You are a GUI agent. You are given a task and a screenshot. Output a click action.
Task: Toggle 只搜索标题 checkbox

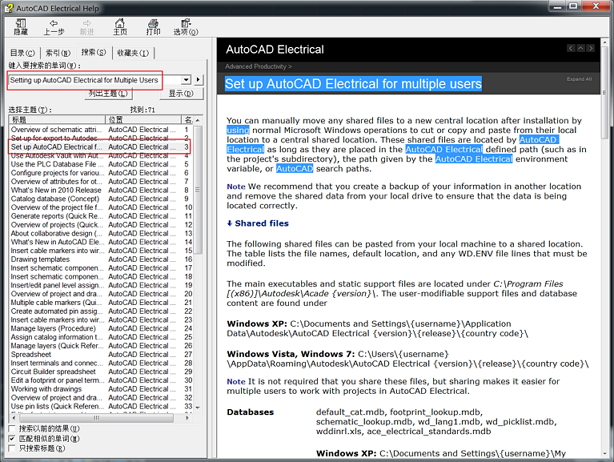[12, 448]
